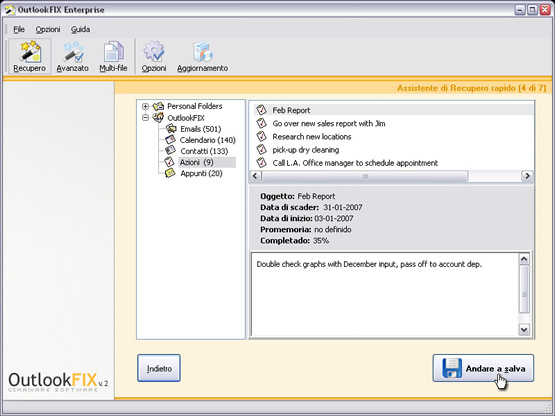The image size is (555, 416).
Task: Click the Calendario folder icon
Action: pyautogui.click(x=171, y=139)
